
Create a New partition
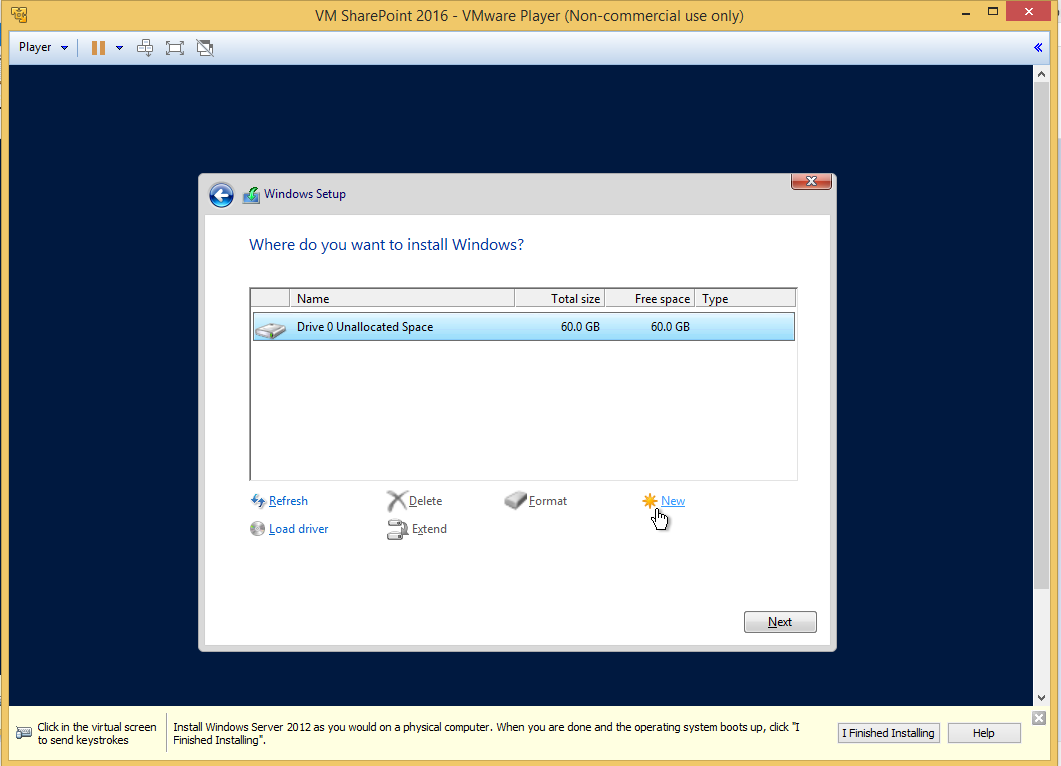coord(673,501)
